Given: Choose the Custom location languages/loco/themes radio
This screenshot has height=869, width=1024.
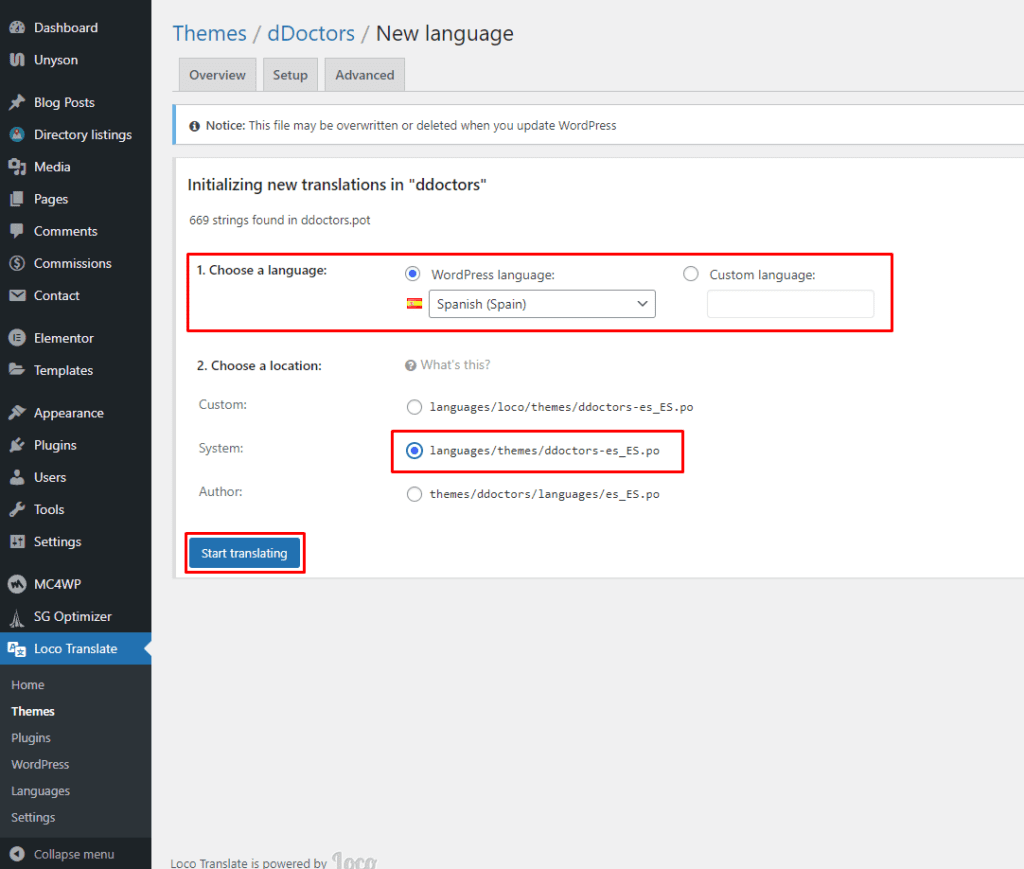Looking at the screenshot, I should tap(414, 407).
